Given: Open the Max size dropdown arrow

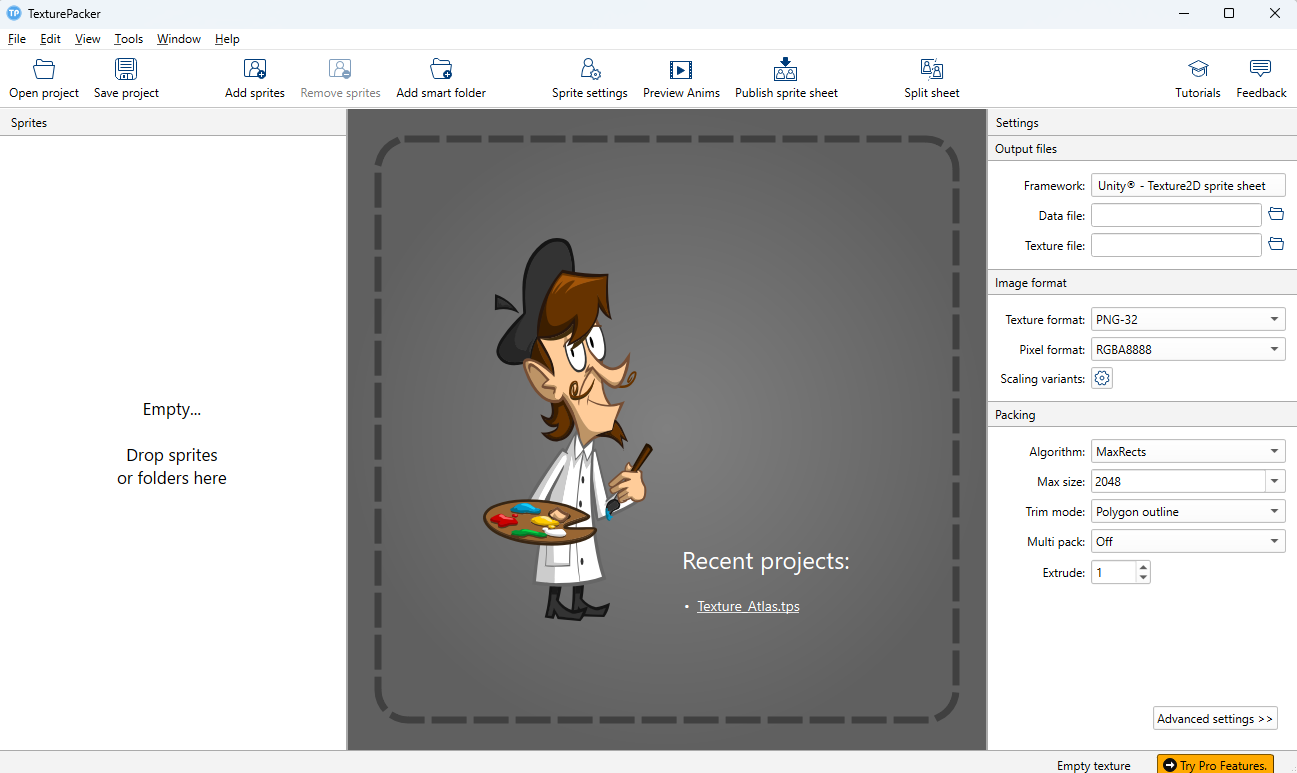Looking at the screenshot, I should [1275, 482].
